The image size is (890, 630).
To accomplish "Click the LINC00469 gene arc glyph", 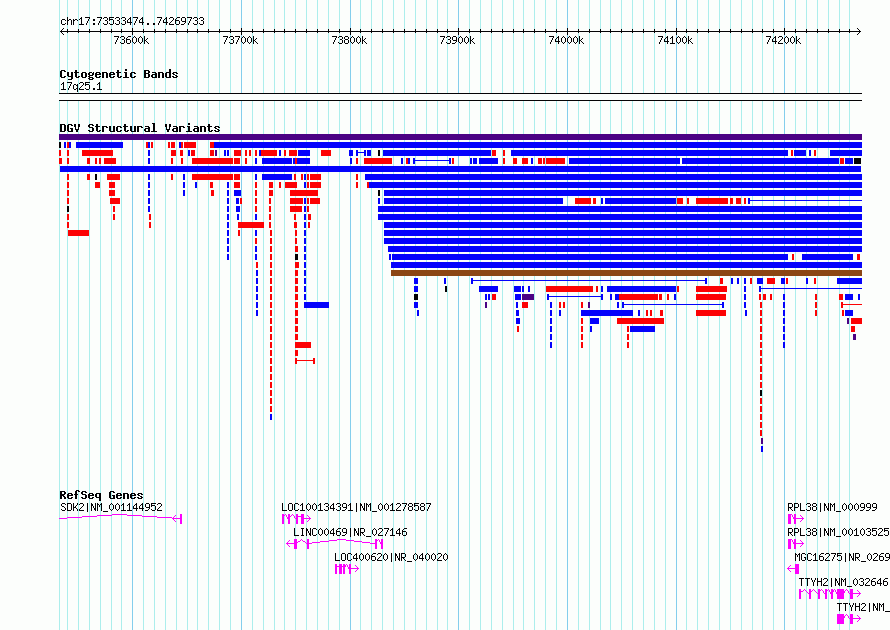I will click(334, 544).
